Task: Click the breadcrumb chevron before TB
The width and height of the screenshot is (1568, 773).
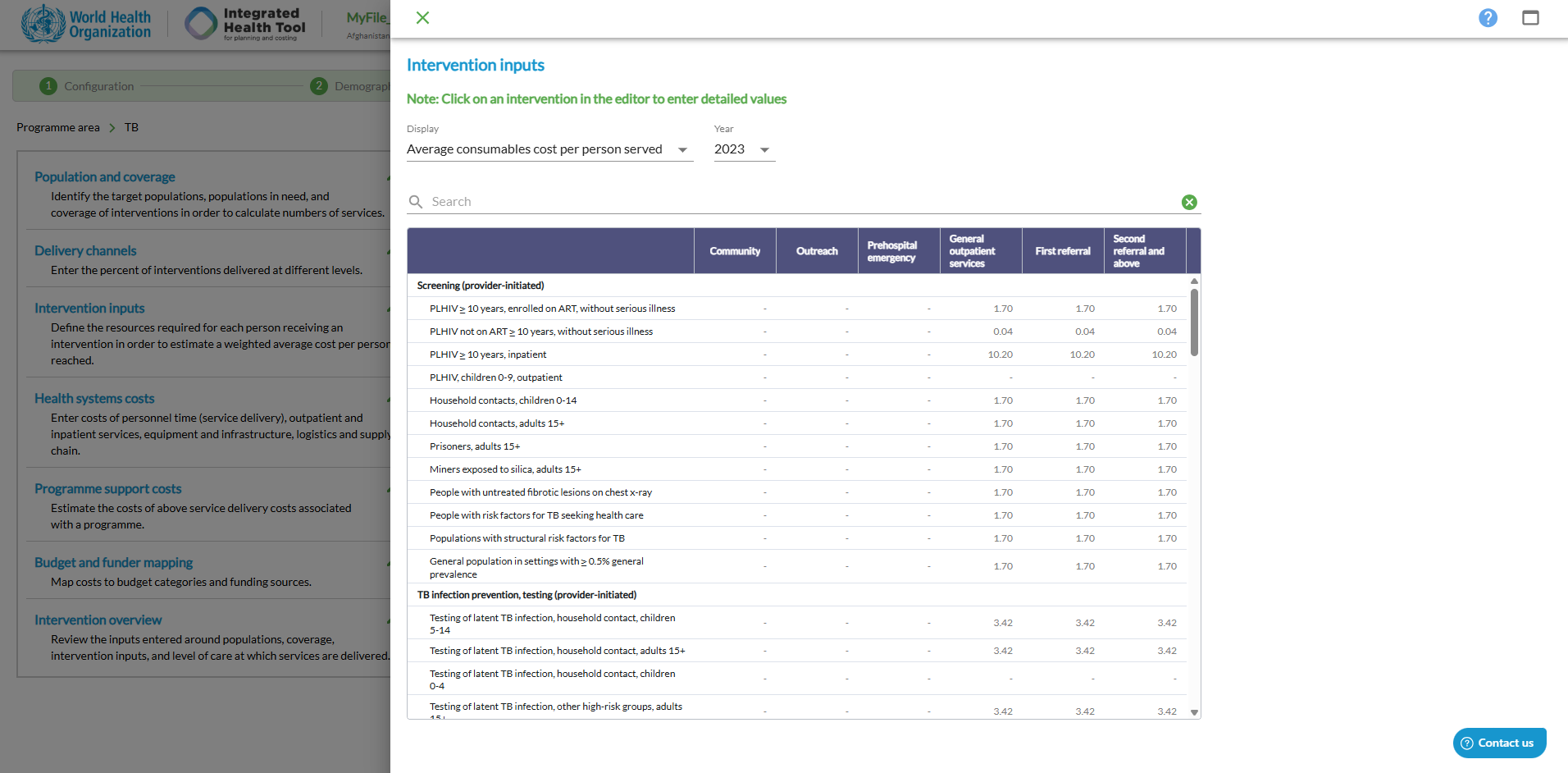Action: (112, 128)
